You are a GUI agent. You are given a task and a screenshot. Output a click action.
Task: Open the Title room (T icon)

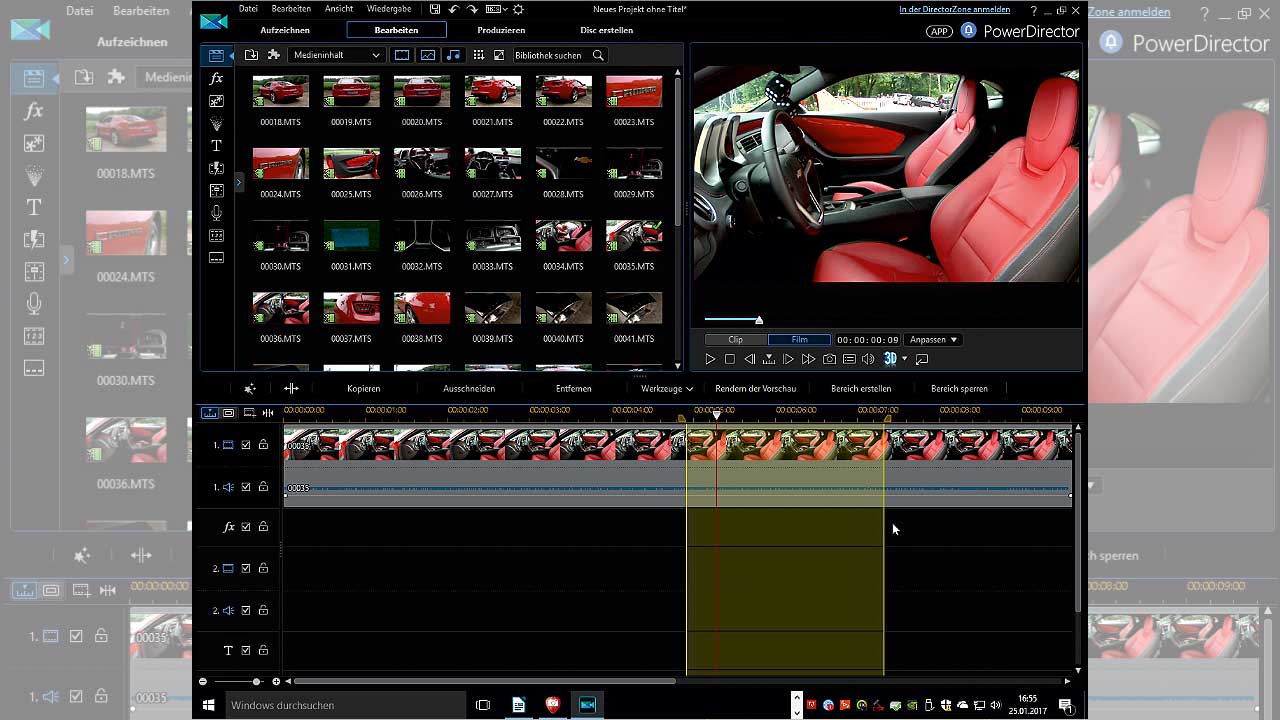coord(216,146)
